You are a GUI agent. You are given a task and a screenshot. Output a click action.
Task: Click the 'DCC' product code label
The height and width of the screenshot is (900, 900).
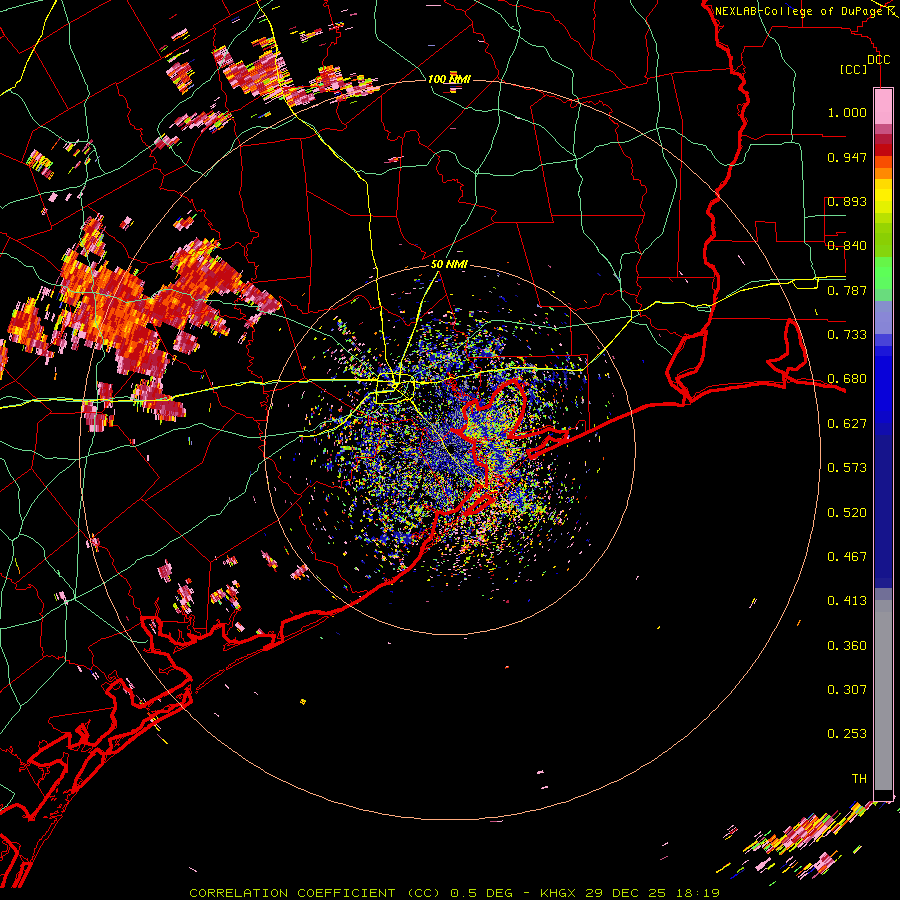coord(878,60)
